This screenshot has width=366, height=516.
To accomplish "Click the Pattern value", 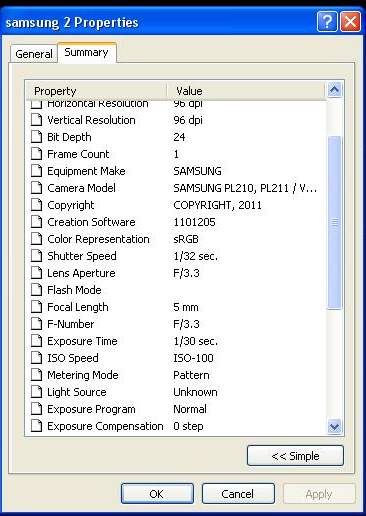I will coord(191,375).
